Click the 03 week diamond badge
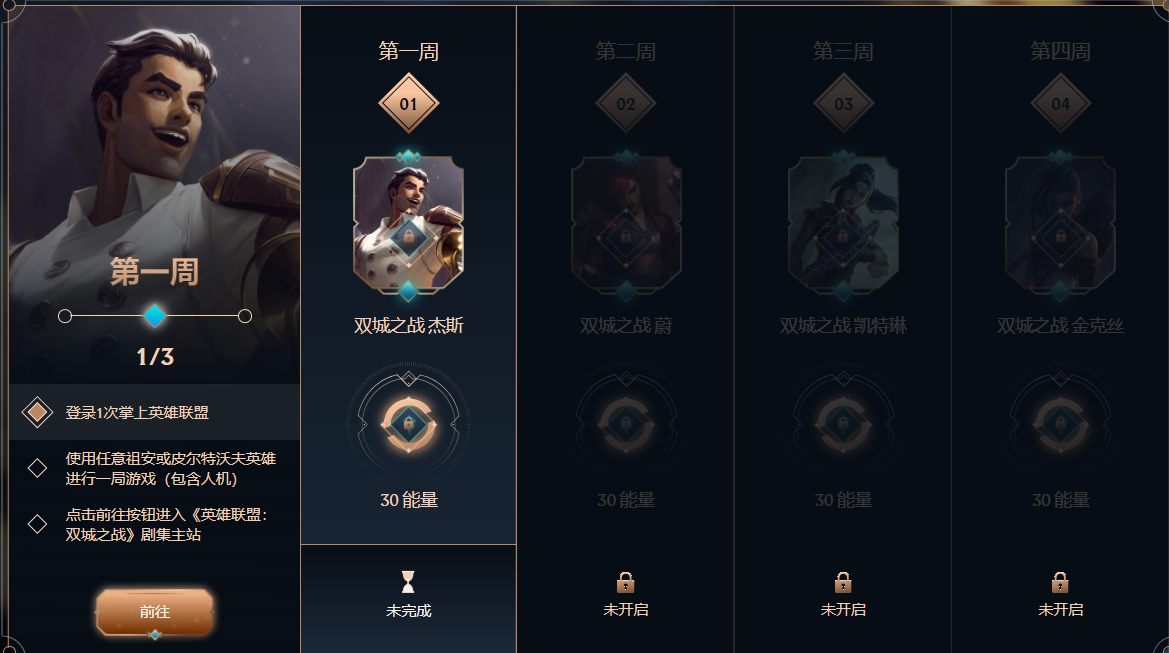Viewport: 1169px width, 653px height. [x=843, y=104]
